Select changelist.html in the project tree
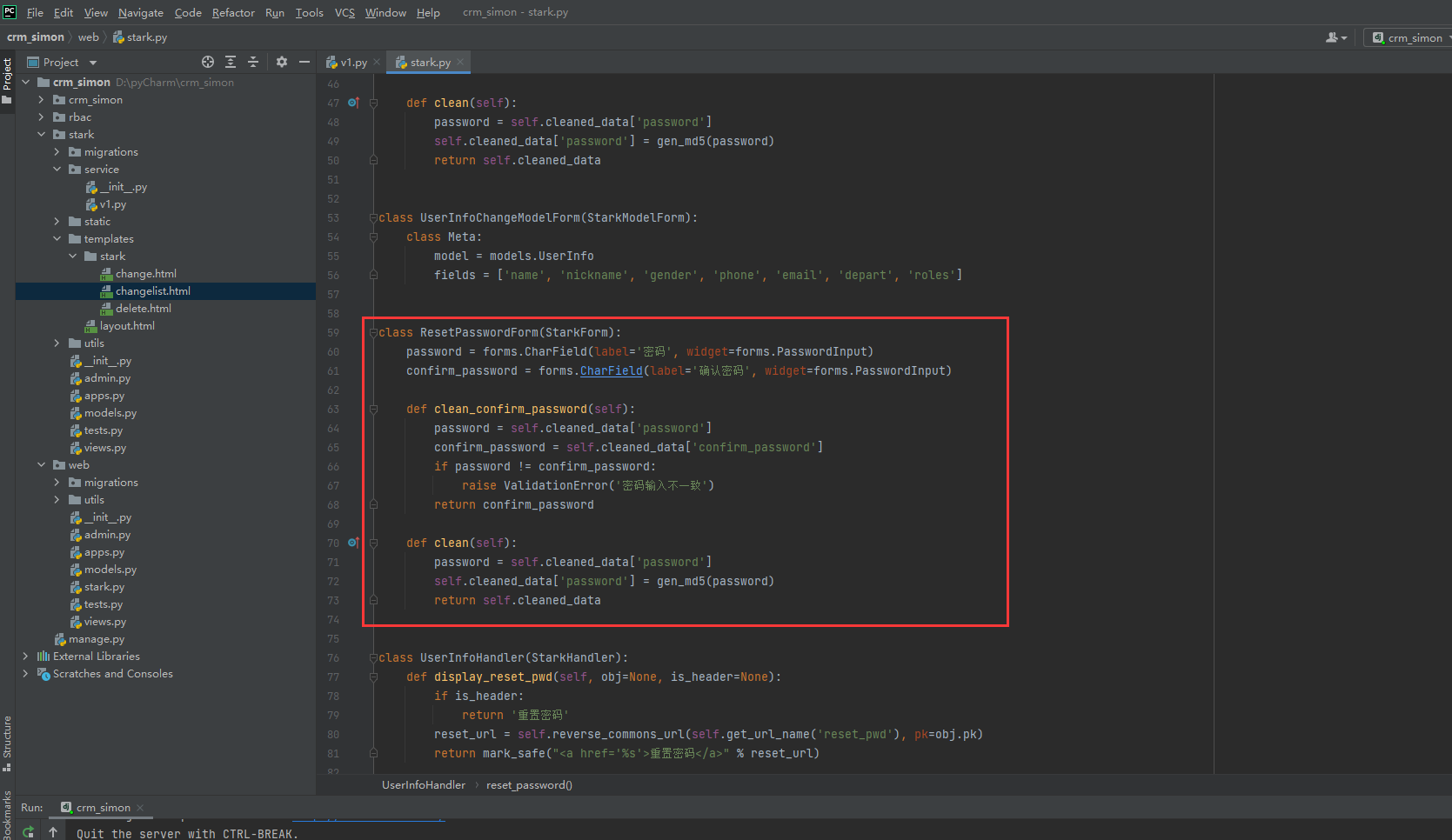This screenshot has height=840, width=1452. (x=152, y=291)
